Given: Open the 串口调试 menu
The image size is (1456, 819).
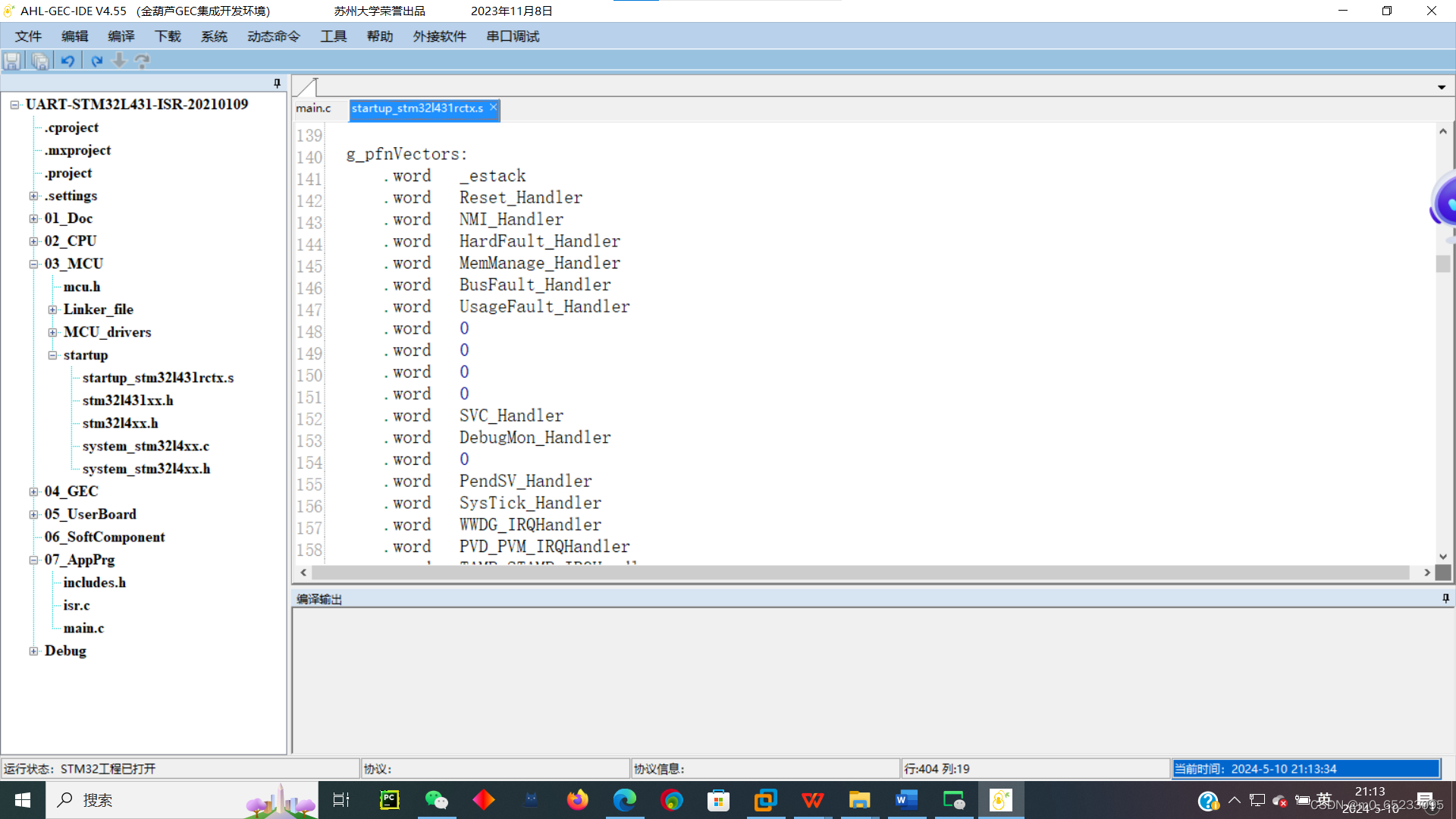Looking at the screenshot, I should [x=513, y=36].
